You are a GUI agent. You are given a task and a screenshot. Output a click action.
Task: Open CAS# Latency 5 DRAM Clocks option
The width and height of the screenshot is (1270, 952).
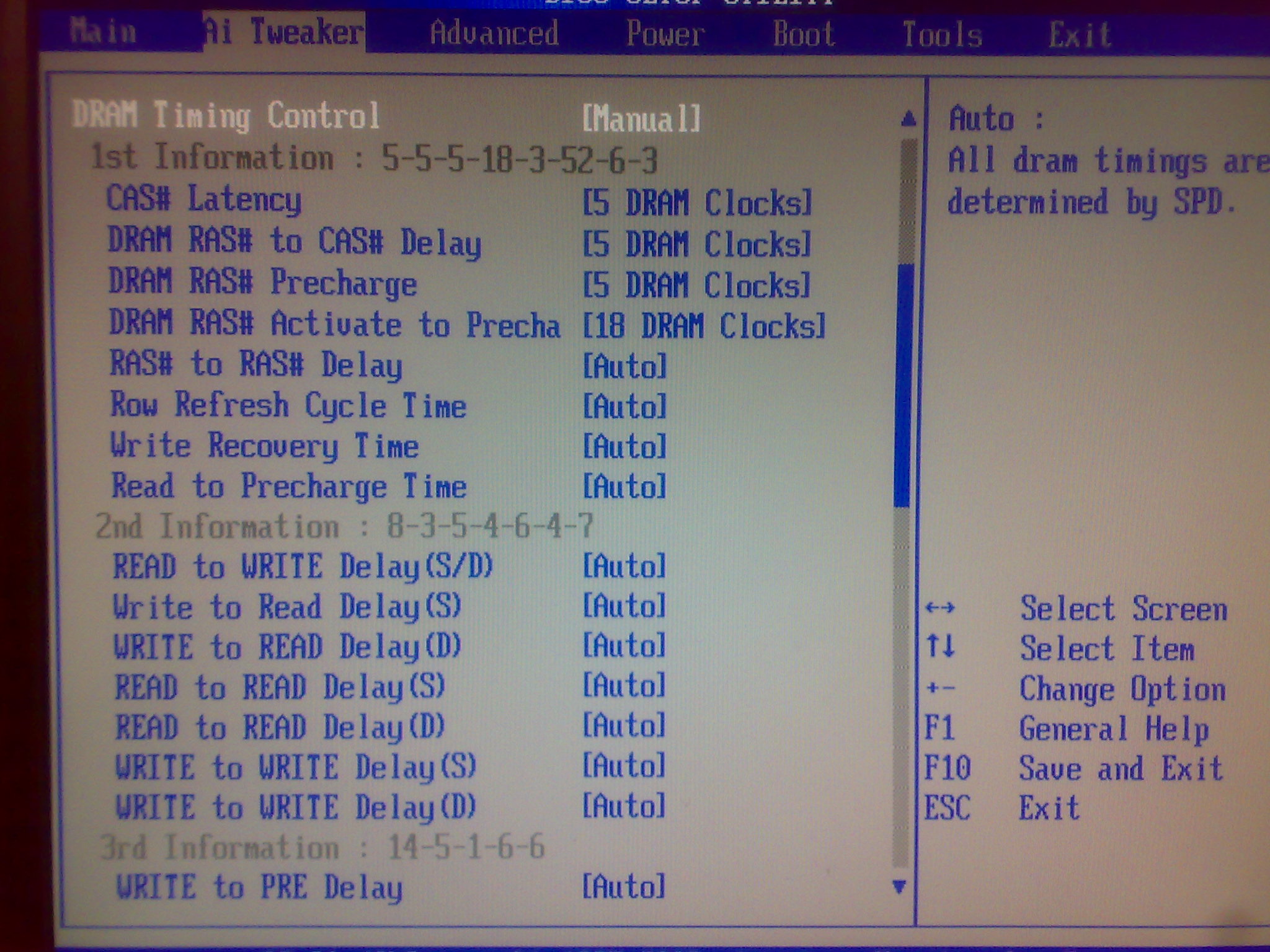pyautogui.click(x=697, y=203)
